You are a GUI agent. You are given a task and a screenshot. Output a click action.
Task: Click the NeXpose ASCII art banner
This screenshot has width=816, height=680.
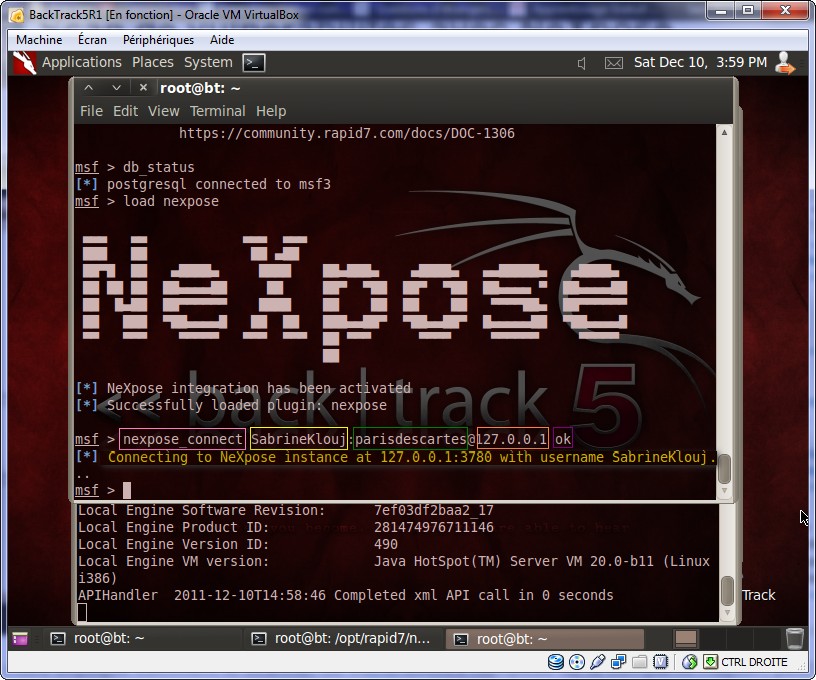point(354,298)
